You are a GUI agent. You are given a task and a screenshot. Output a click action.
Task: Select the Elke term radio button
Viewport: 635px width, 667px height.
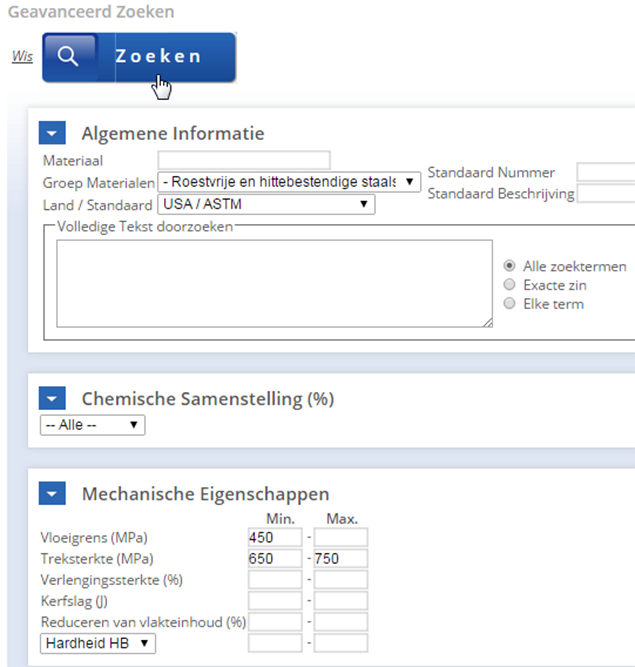509,303
